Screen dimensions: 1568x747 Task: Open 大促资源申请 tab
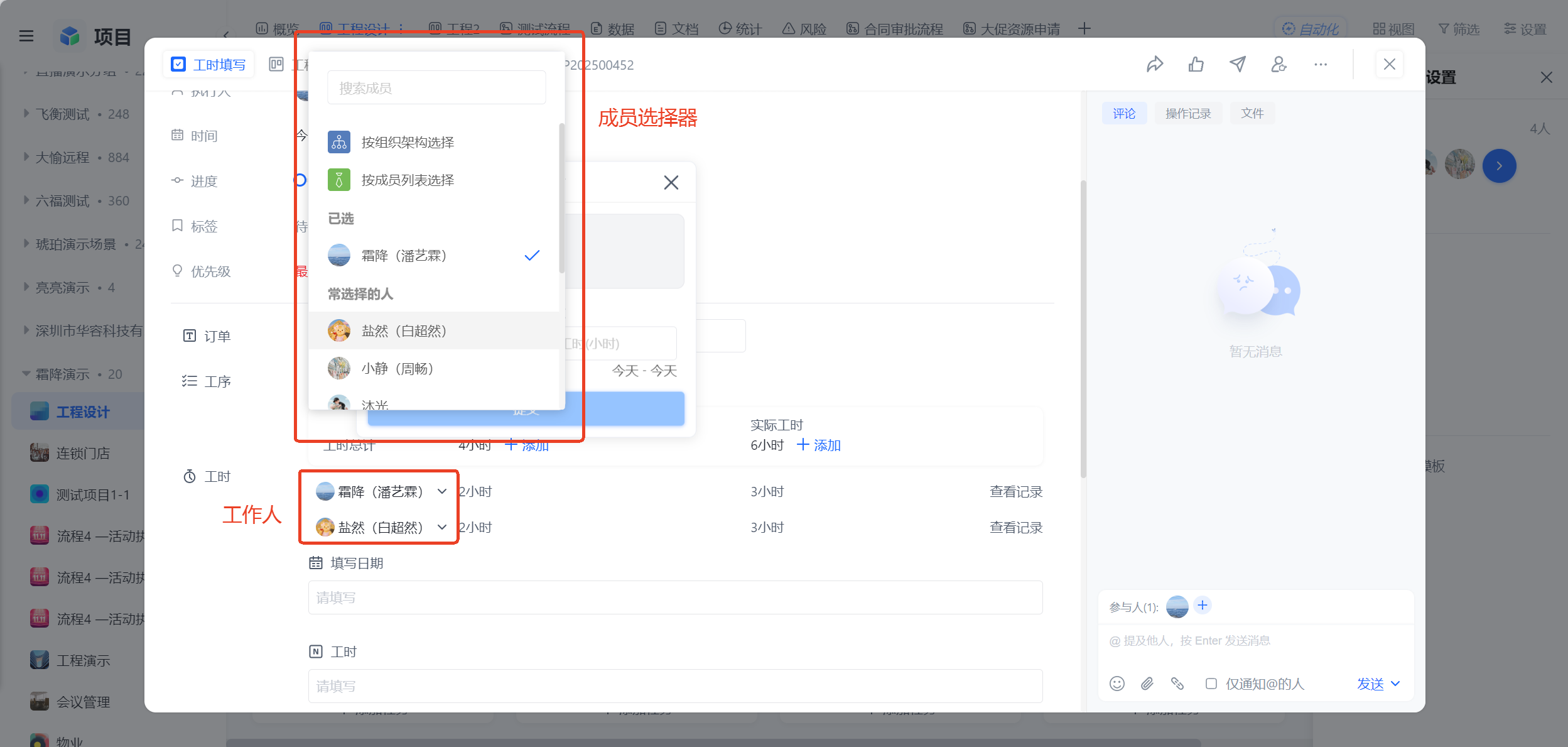tap(1012, 29)
